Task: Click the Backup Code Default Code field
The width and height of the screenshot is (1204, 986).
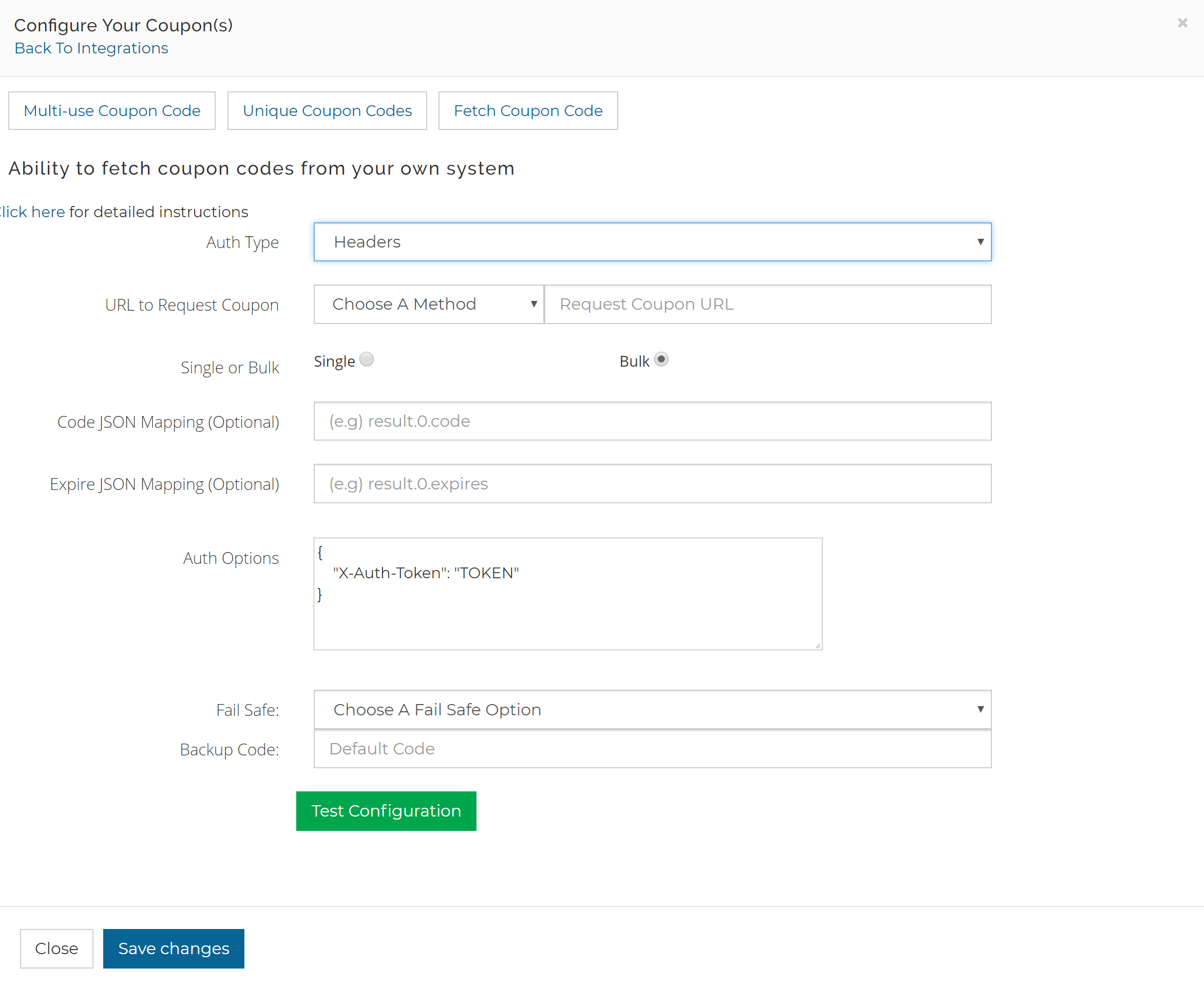Action: [652, 749]
